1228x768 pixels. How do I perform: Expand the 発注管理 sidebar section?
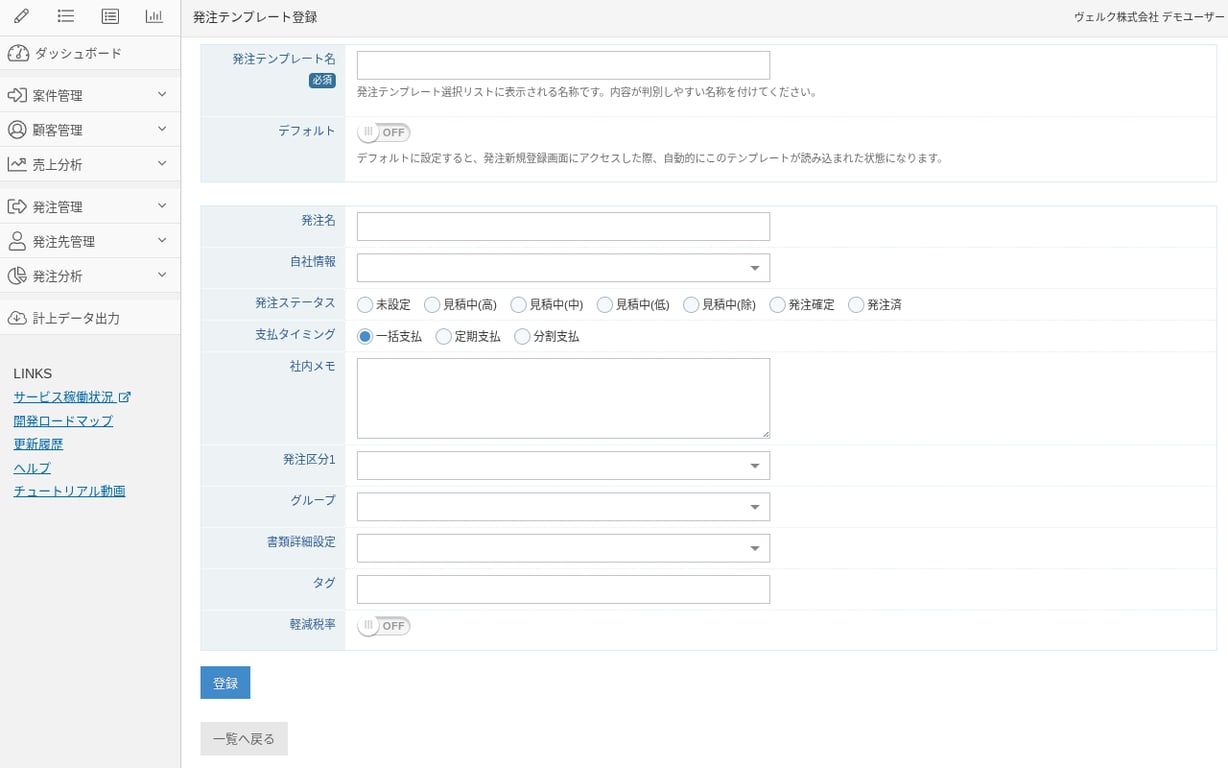pyautogui.click(x=90, y=205)
